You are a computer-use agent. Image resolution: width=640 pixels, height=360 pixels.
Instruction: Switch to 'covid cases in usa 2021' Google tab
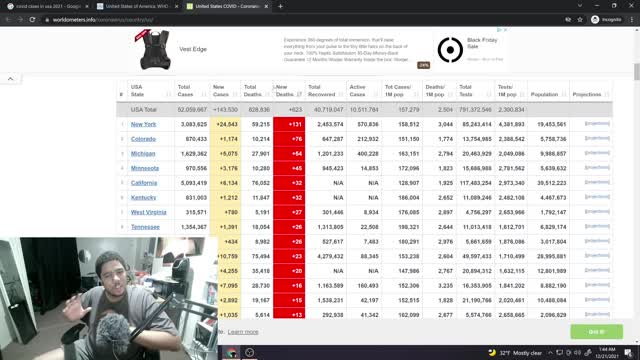tap(48, 6)
